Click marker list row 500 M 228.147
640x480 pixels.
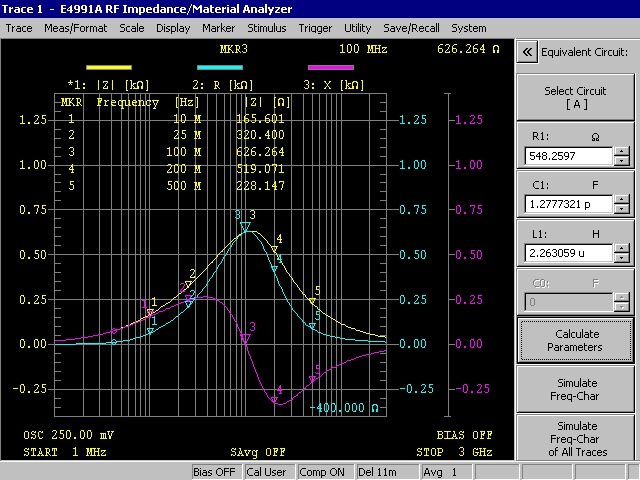coord(176,186)
